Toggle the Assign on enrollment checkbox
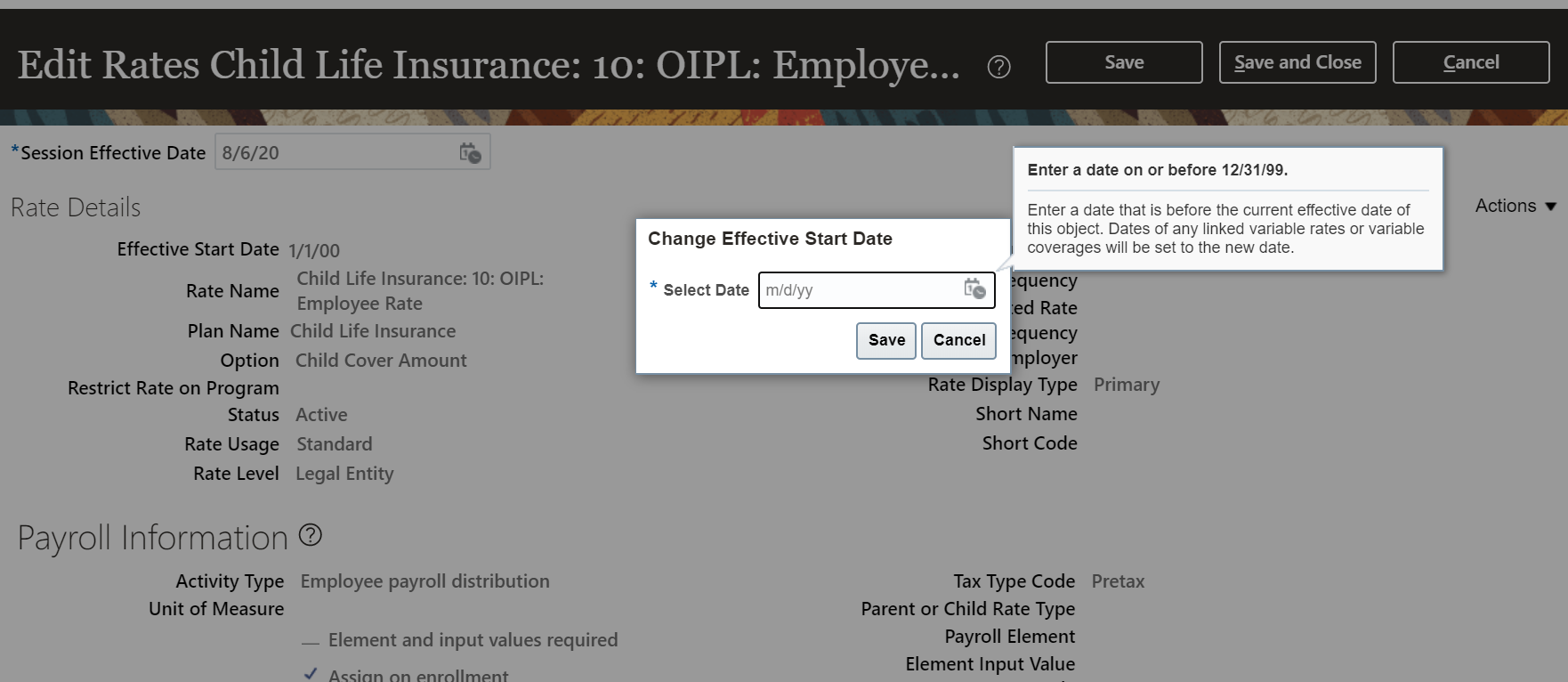Viewport: 1568px width, 682px height. pos(311,674)
